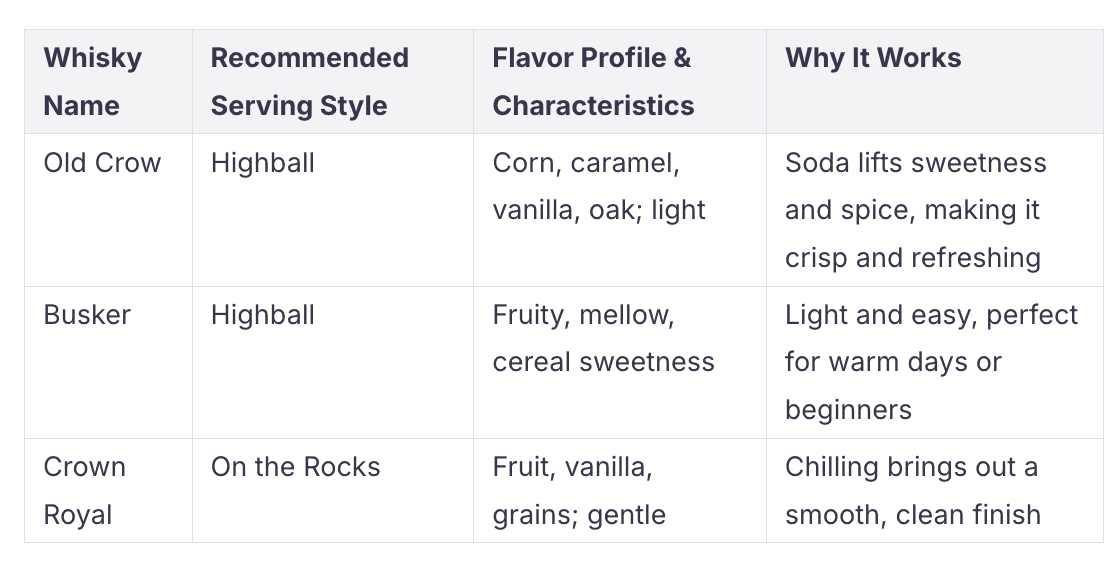Select the Busker whisky name cell
The image size is (1108, 566).
coord(108,362)
